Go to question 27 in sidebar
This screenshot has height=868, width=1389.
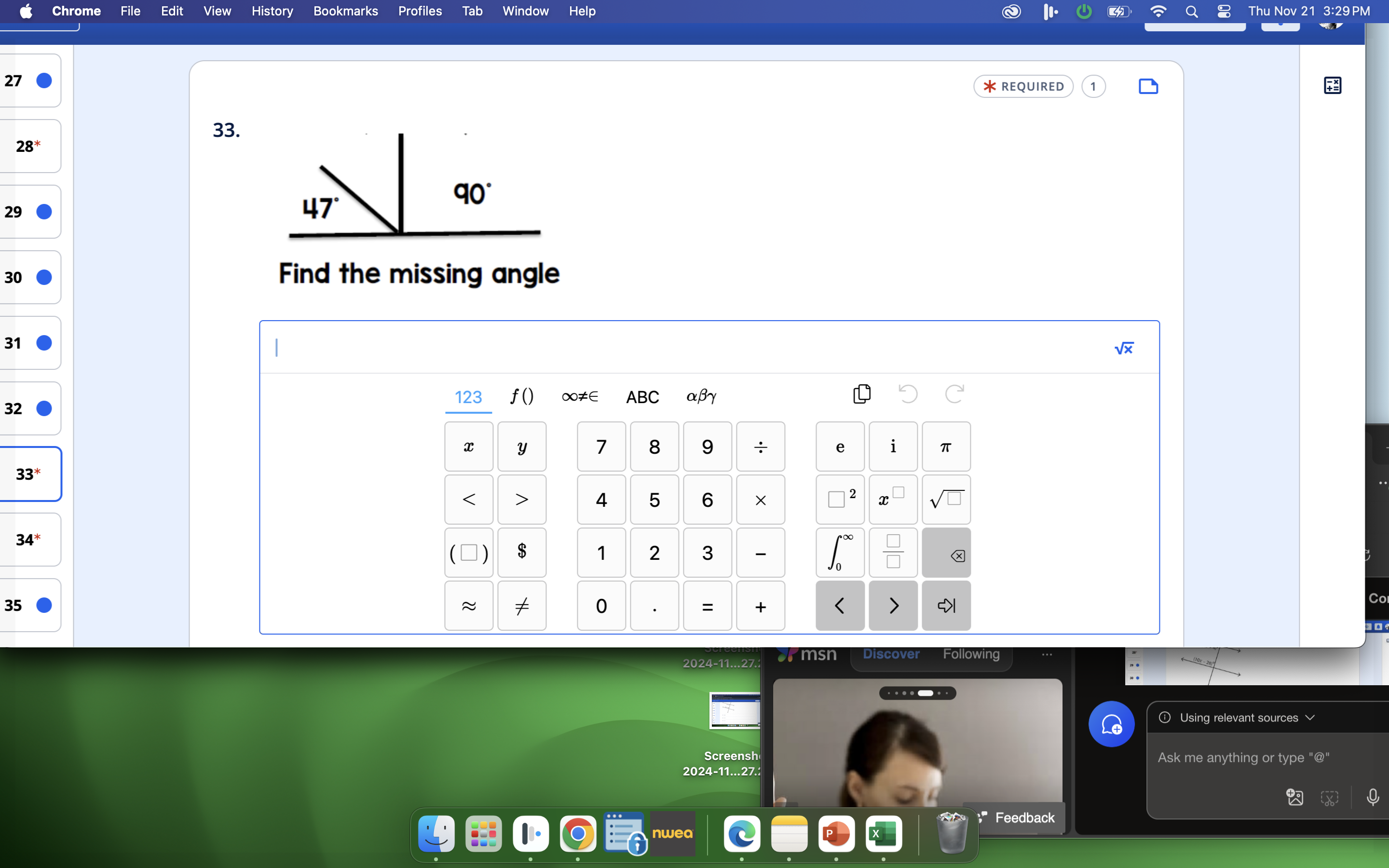click(30, 81)
